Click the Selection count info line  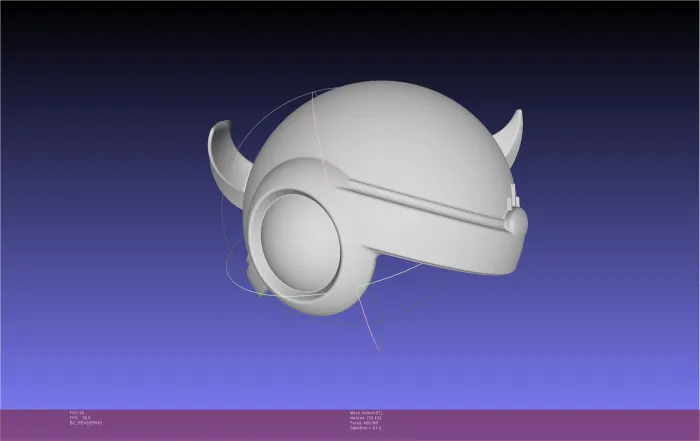[x=365, y=428]
